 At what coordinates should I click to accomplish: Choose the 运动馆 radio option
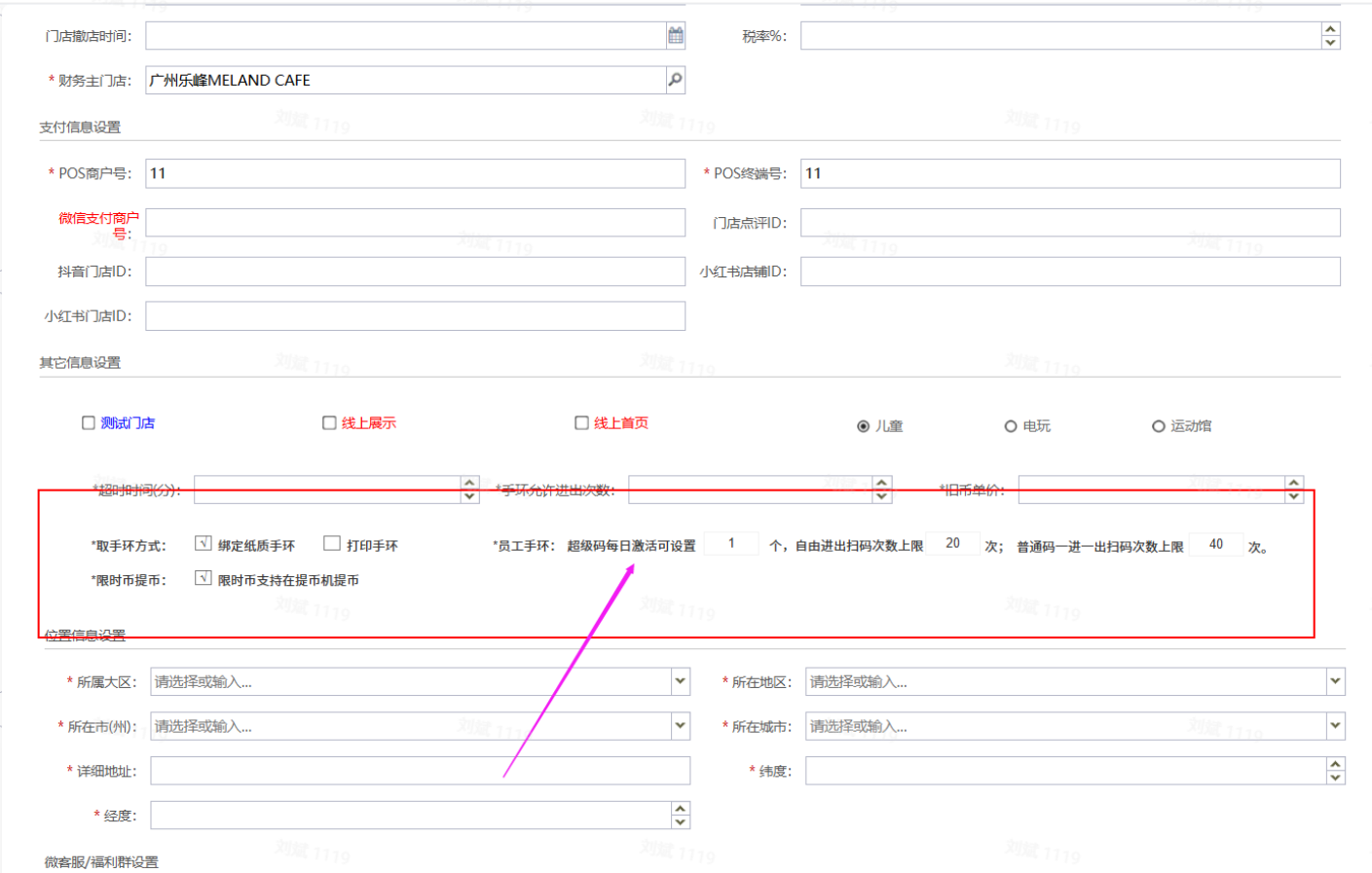point(1158,426)
